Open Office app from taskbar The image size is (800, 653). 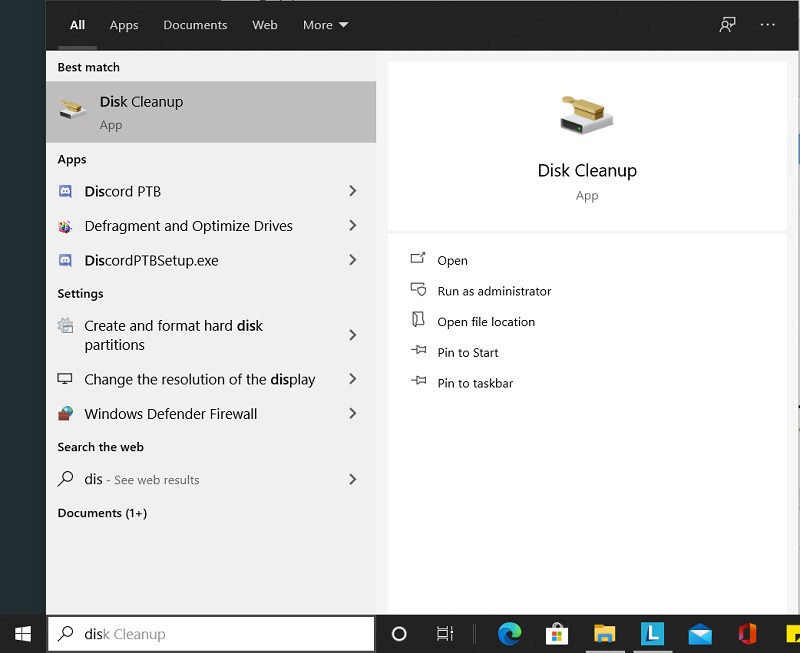coord(747,634)
